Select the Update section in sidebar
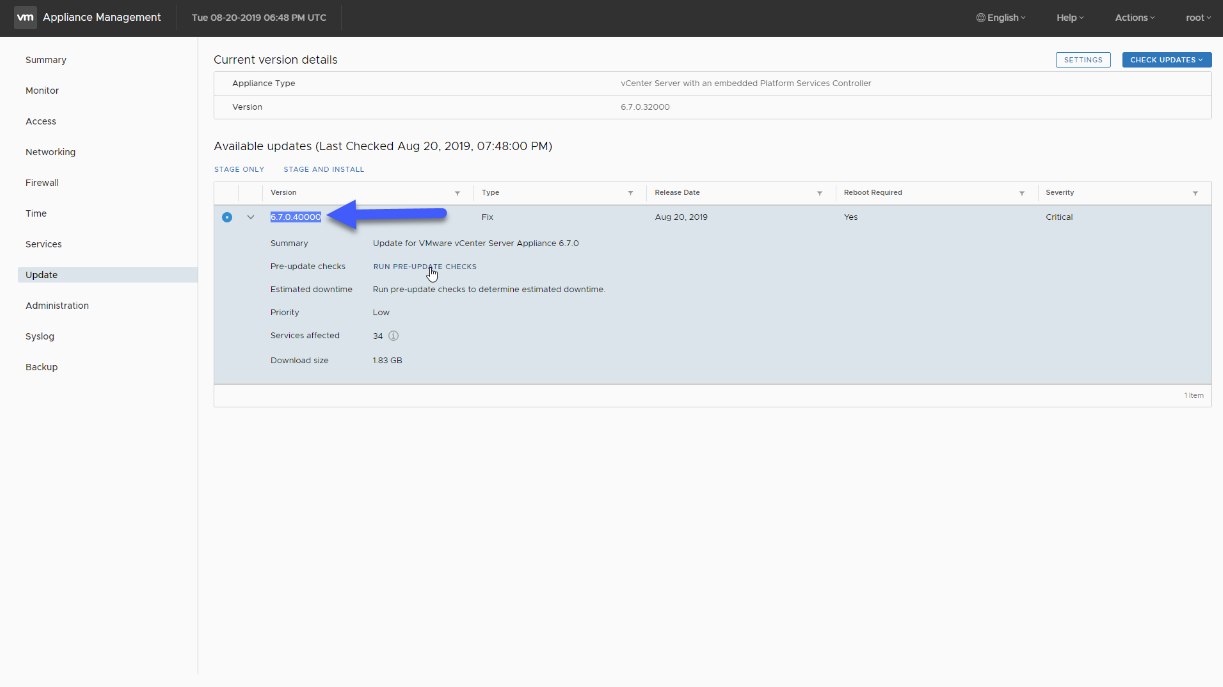1223x687 pixels. pyautogui.click(x=108, y=275)
